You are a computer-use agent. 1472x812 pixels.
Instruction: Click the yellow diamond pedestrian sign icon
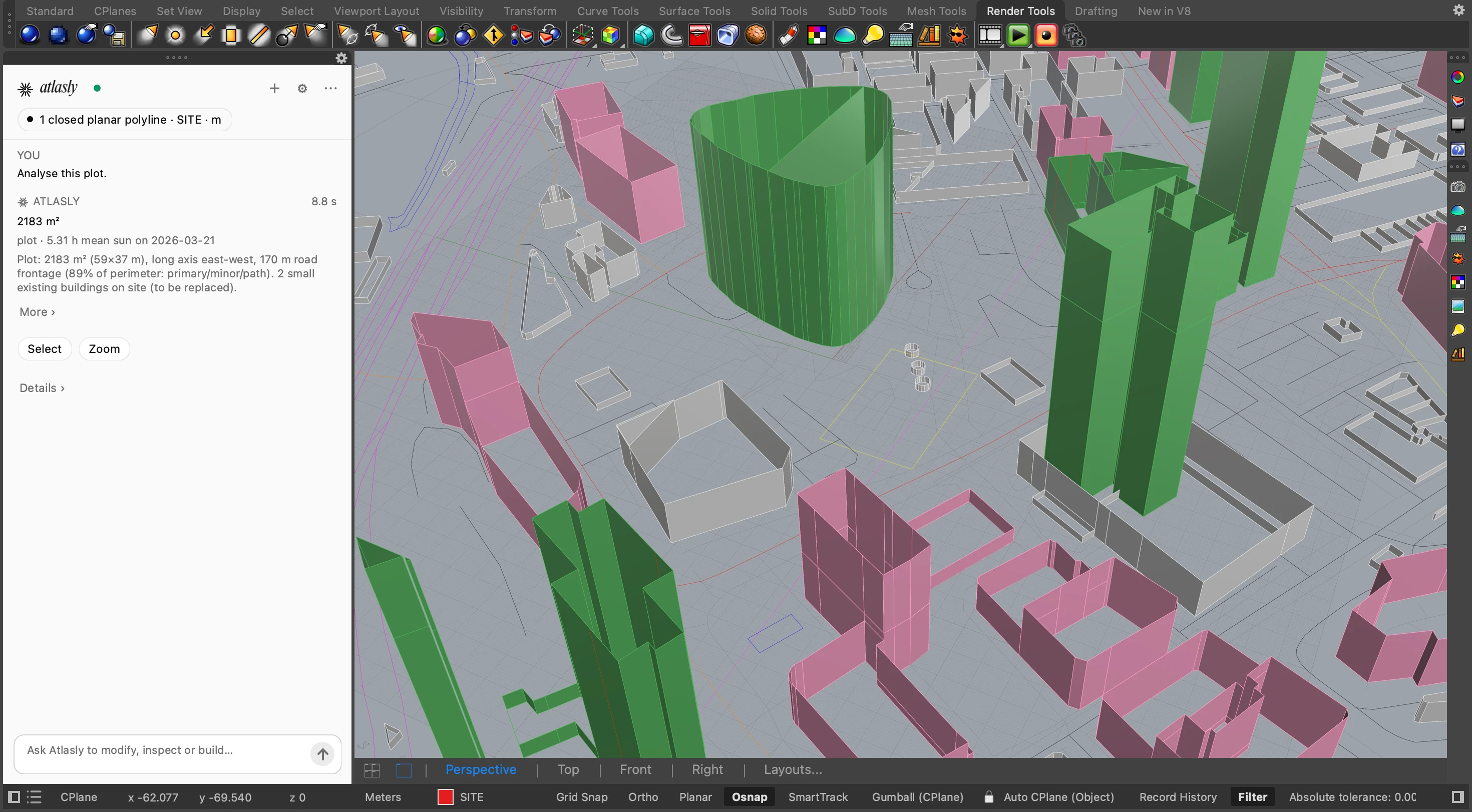pos(493,36)
